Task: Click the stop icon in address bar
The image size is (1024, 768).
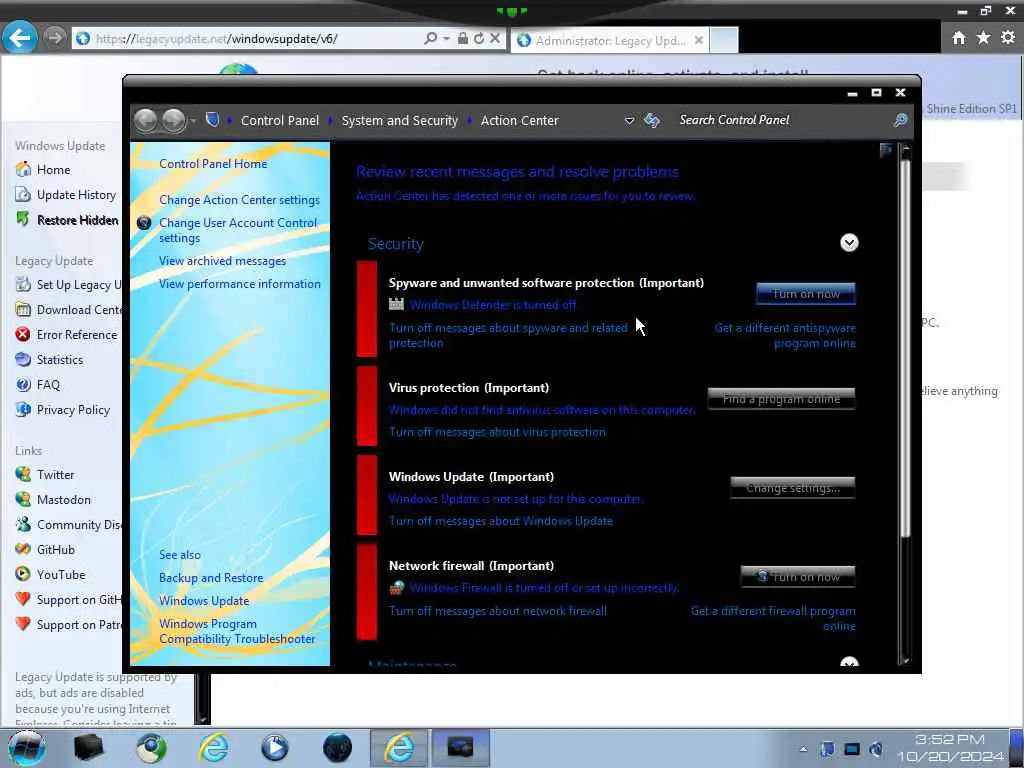Action: (x=495, y=39)
